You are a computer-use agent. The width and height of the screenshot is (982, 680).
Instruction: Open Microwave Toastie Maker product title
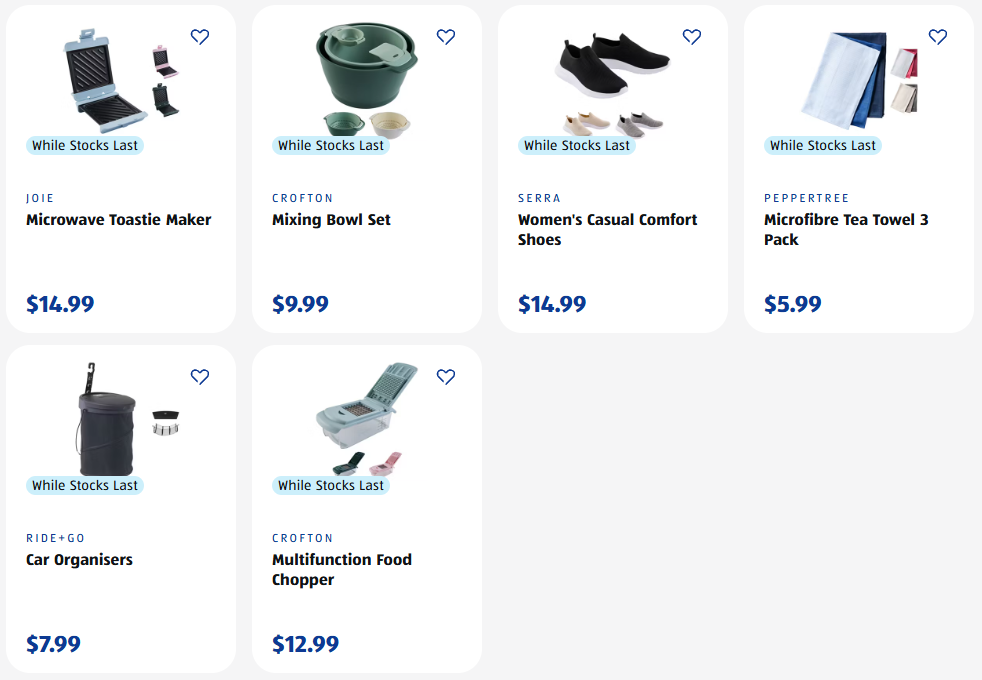click(118, 220)
